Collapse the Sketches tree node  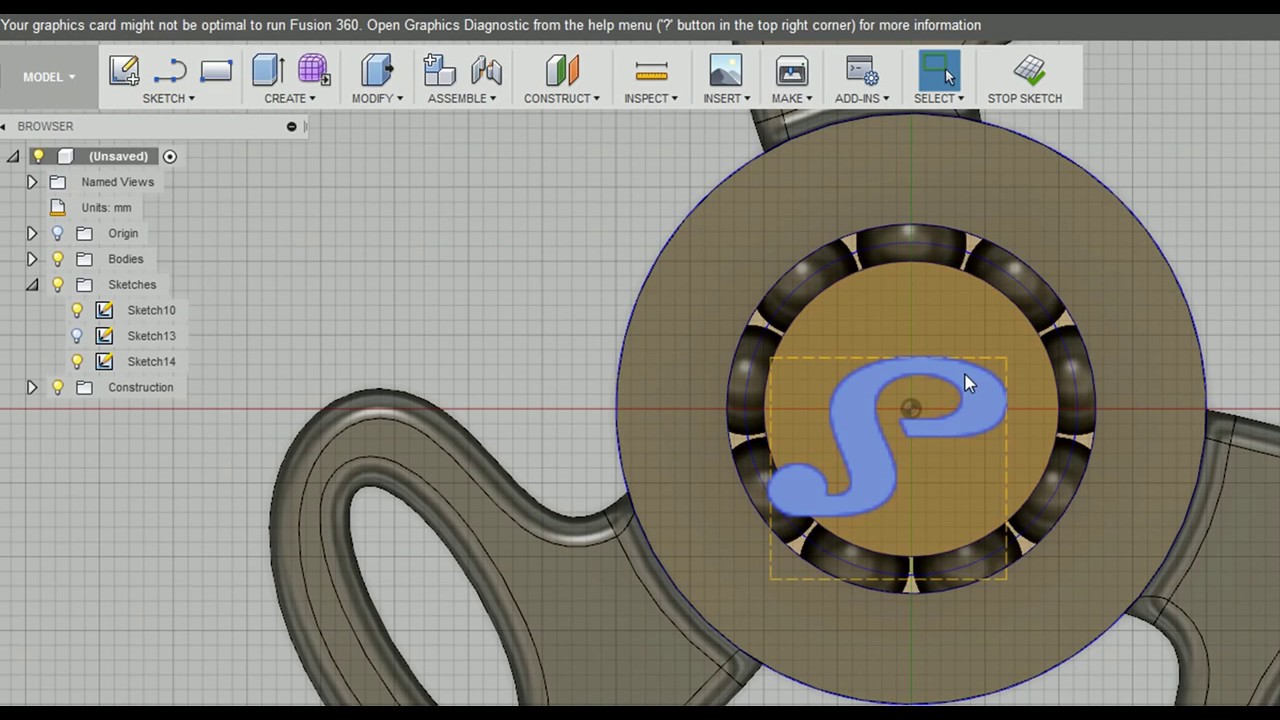click(32, 285)
